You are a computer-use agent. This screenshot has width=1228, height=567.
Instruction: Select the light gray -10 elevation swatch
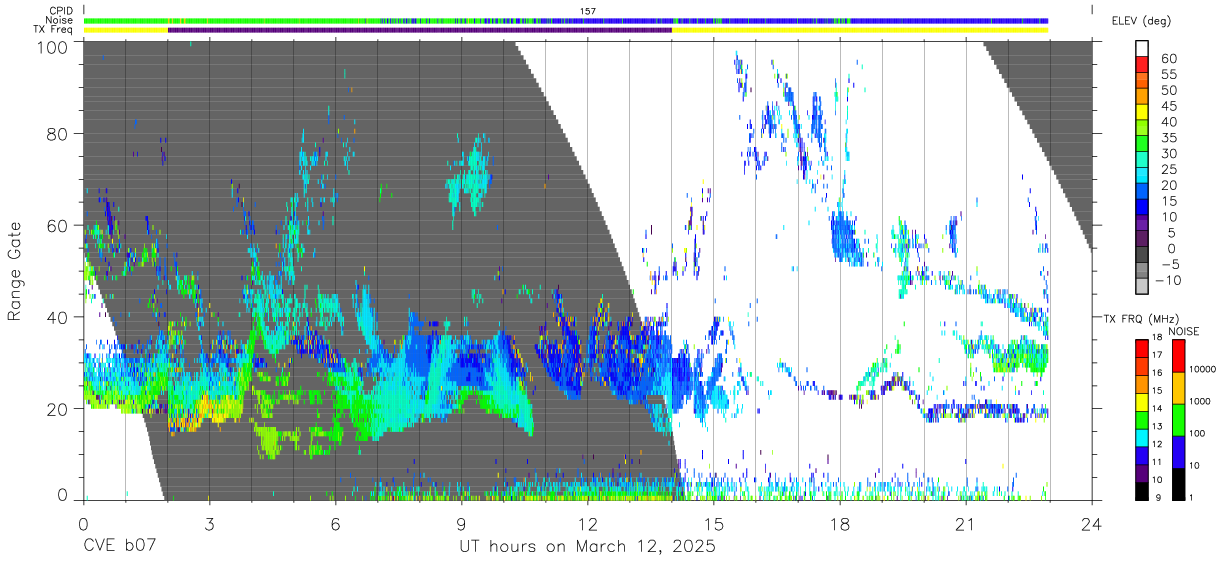pos(1143,286)
